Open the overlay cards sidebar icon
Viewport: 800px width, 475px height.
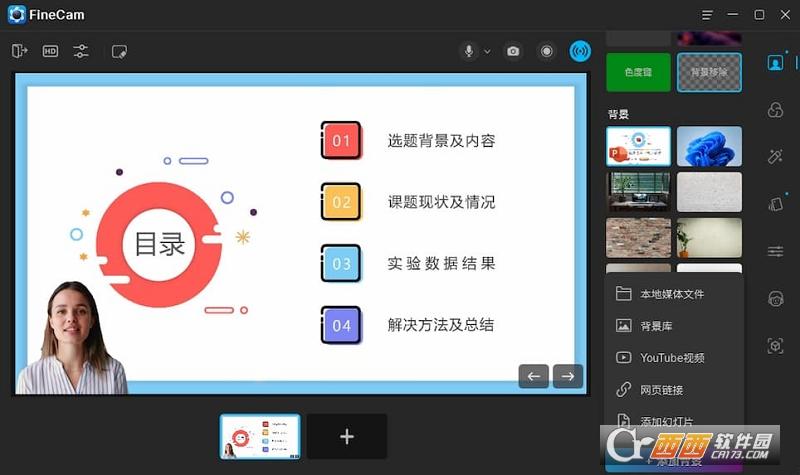[x=776, y=204]
